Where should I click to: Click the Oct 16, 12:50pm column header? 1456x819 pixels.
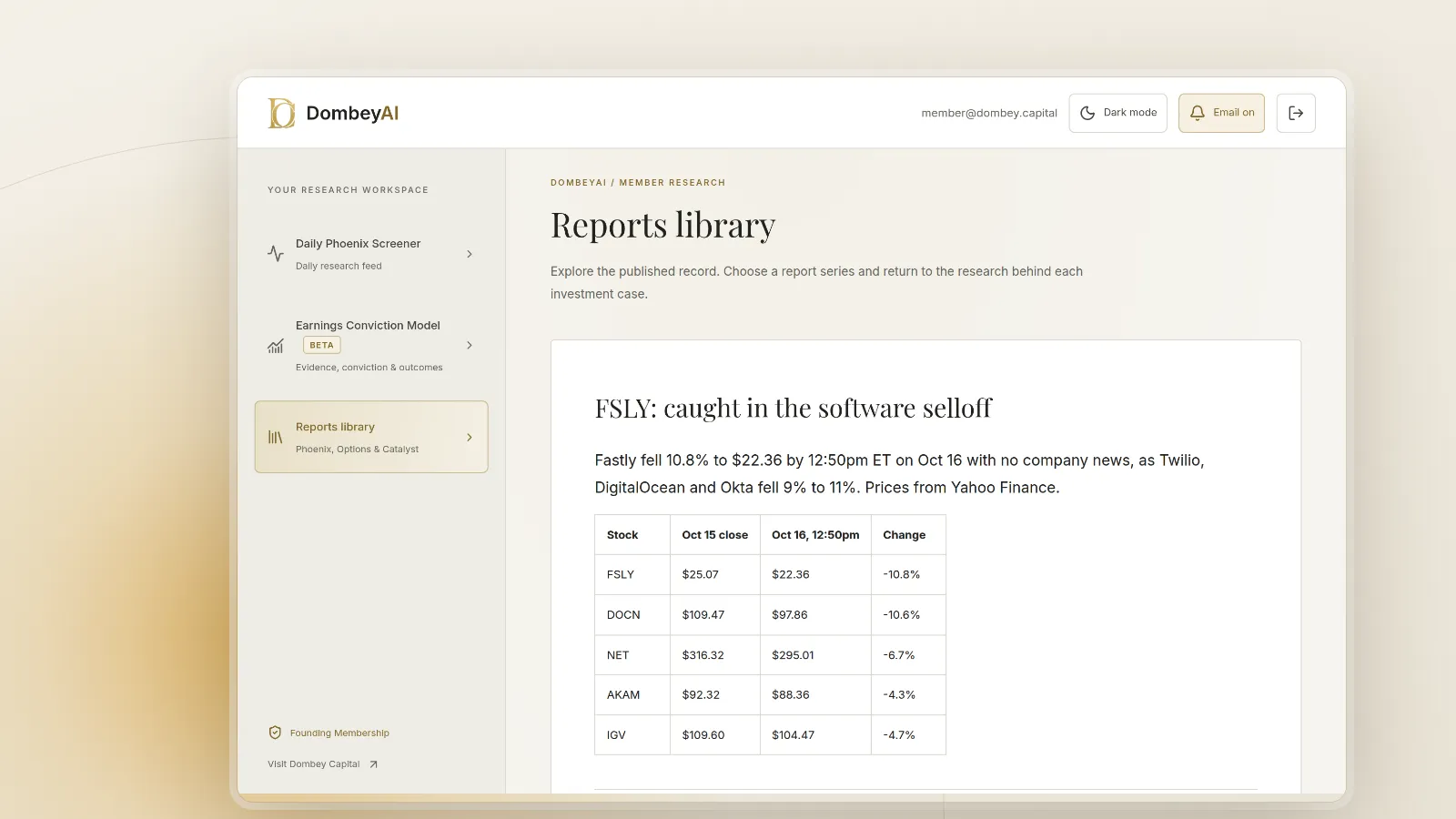(815, 535)
